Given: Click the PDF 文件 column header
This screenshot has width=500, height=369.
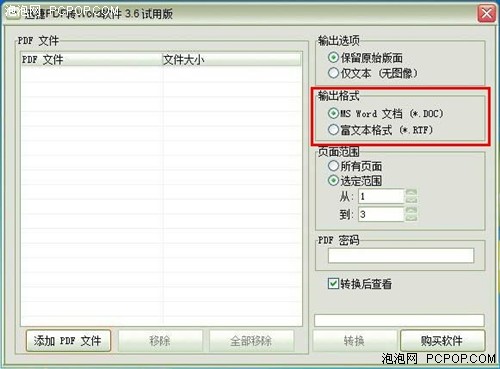Looking at the screenshot, I should (91, 60).
